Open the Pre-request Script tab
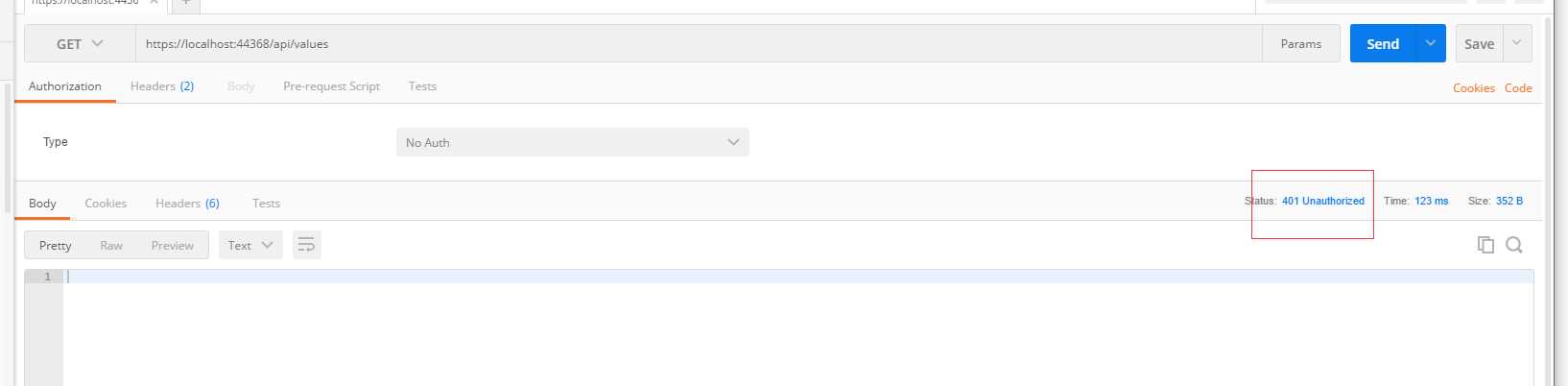The image size is (1568, 386). tap(332, 86)
